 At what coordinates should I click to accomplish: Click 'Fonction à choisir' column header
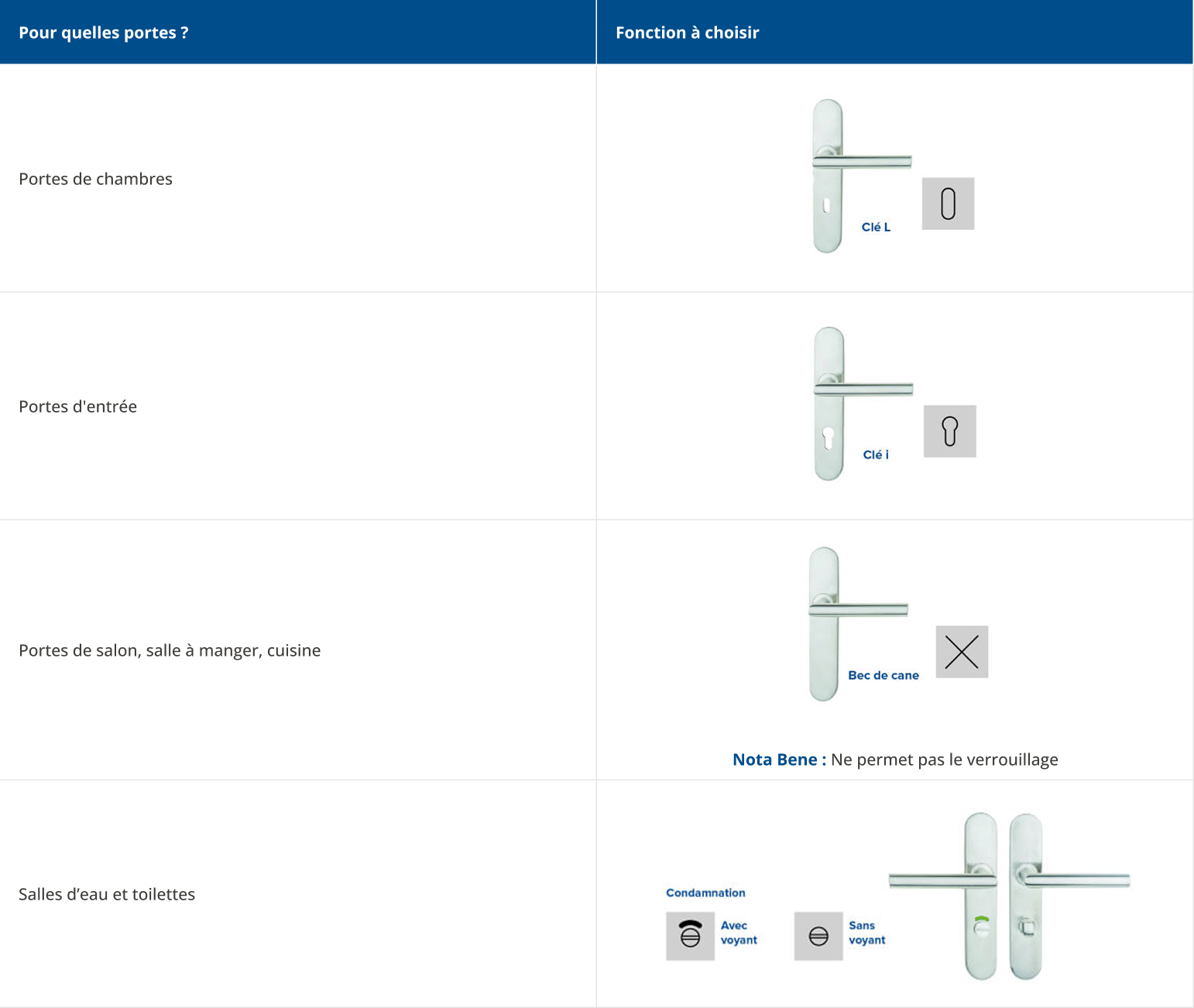click(687, 33)
